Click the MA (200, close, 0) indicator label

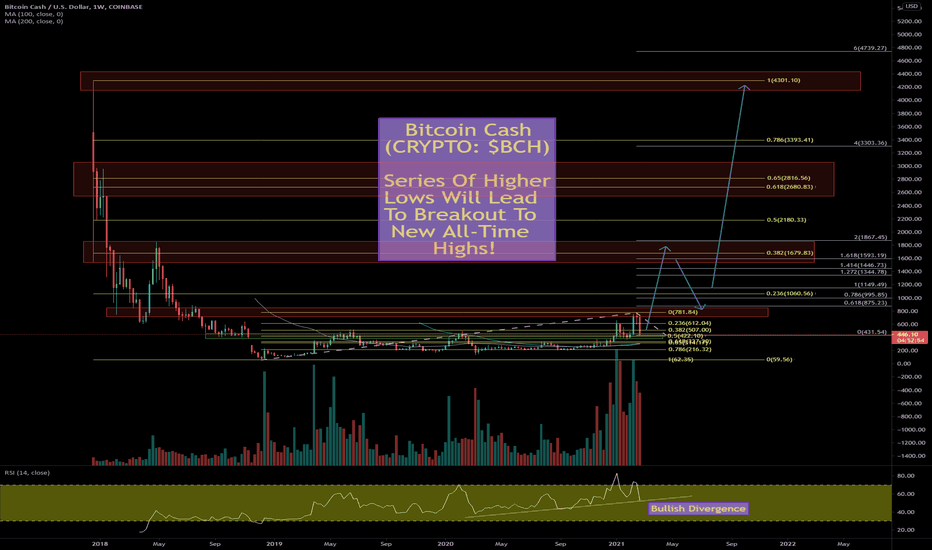tap(33, 21)
